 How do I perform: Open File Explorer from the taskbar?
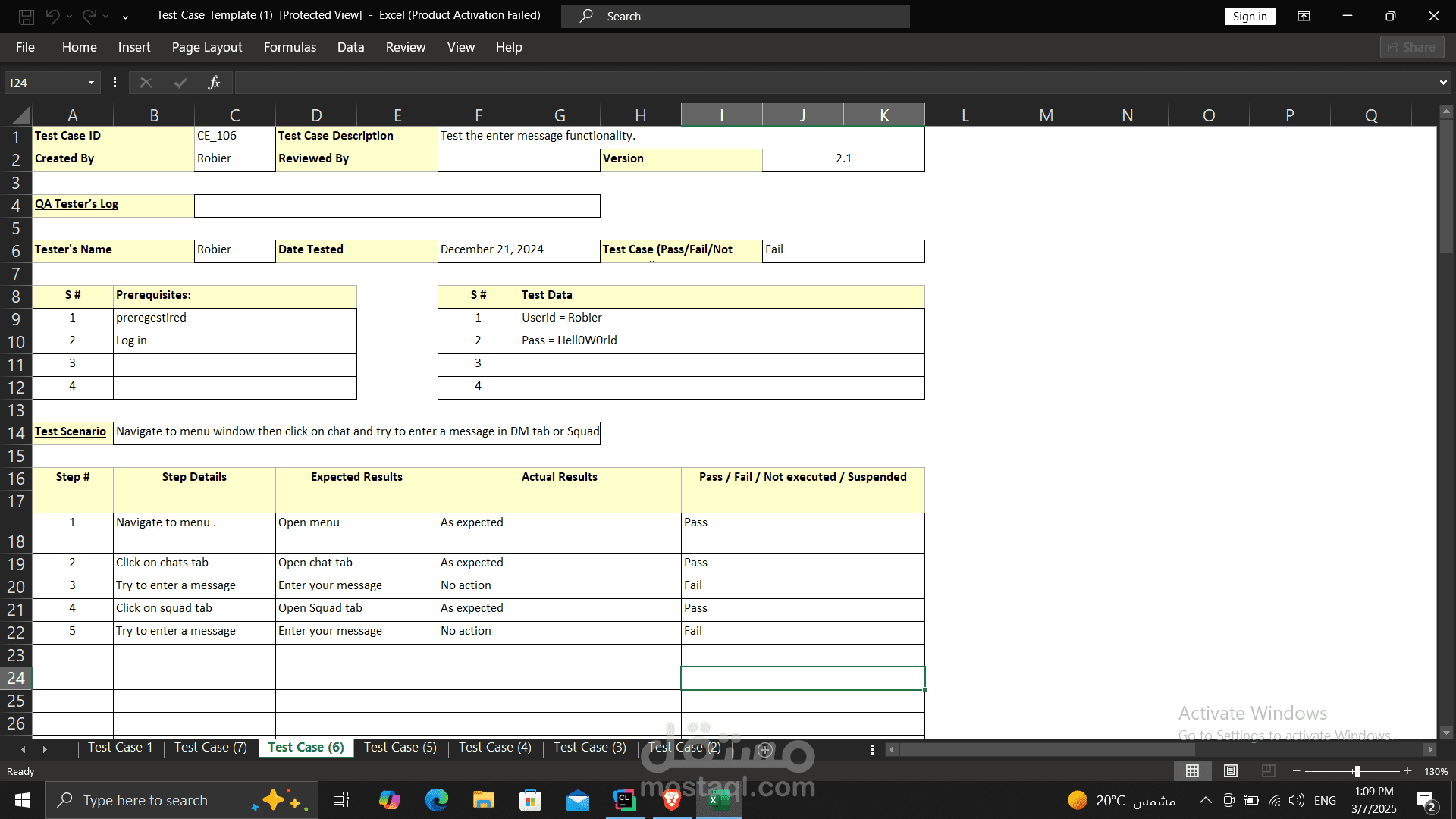tap(483, 800)
